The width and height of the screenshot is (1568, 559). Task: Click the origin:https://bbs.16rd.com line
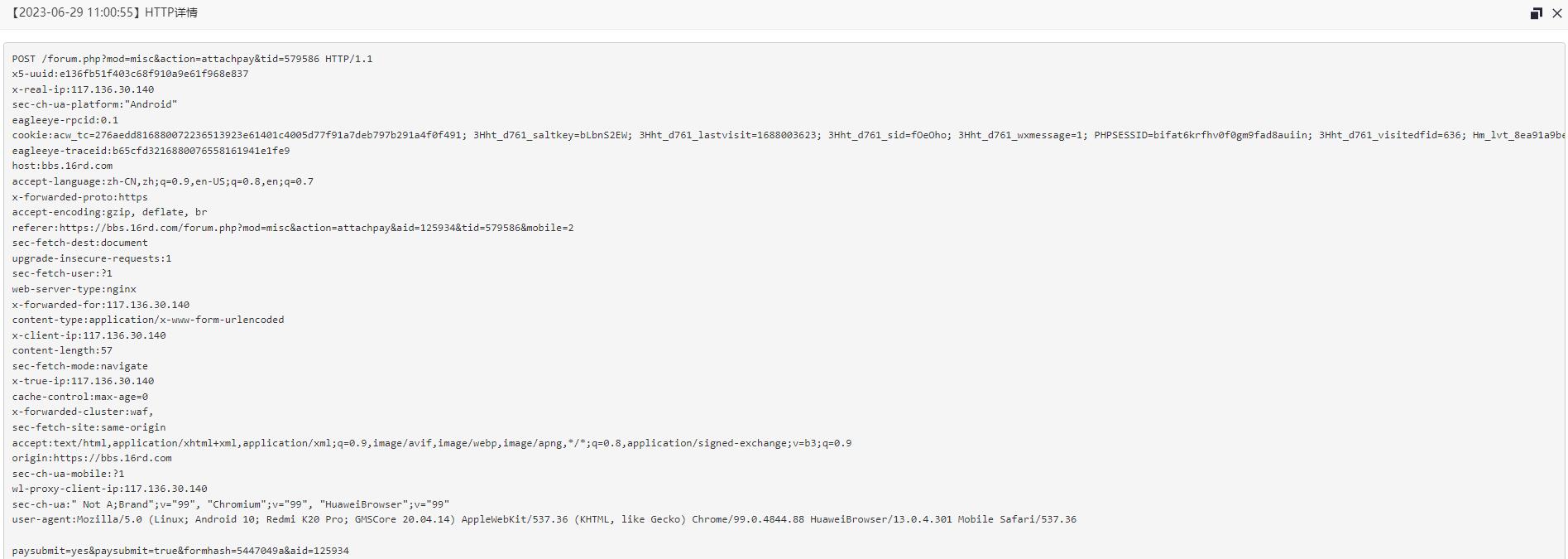point(92,458)
